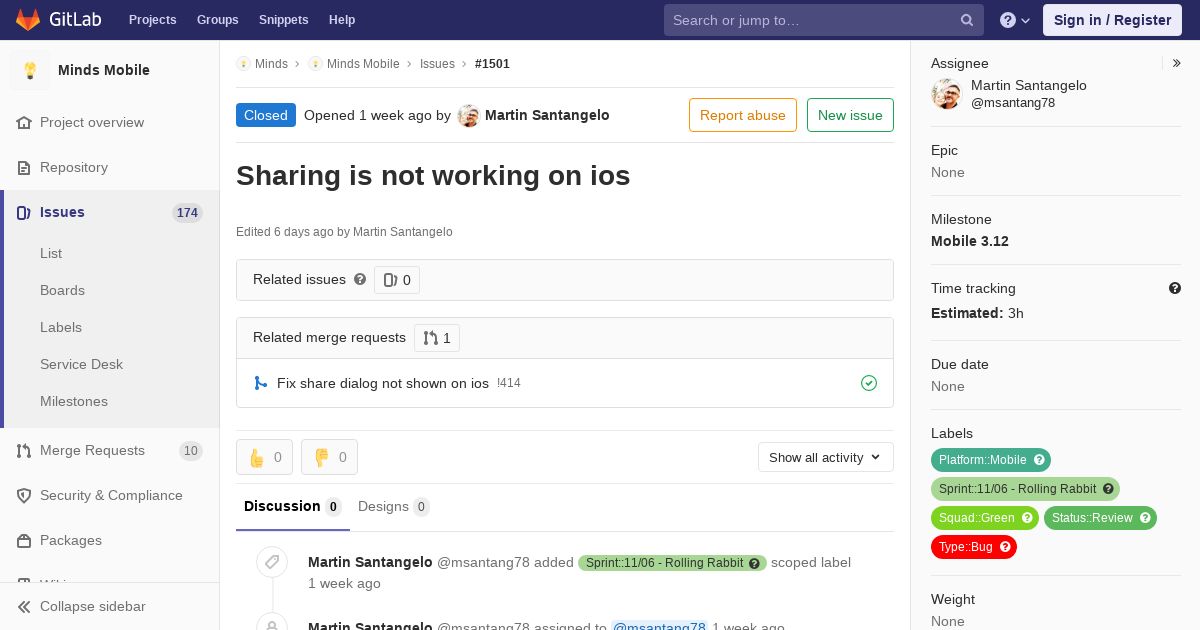This screenshot has height=630, width=1200.
Task: Click assignee avatar in right sidebar
Action: (x=946, y=94)
